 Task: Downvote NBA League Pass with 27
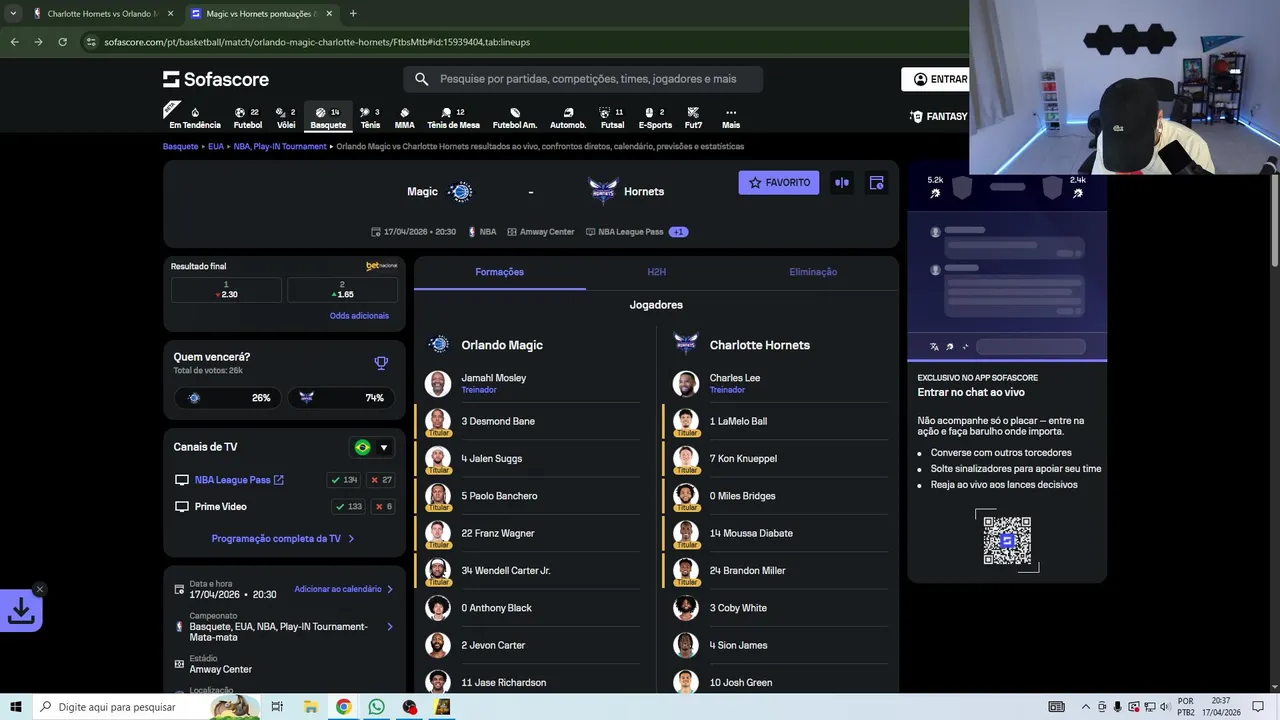(x=381, y=480)
